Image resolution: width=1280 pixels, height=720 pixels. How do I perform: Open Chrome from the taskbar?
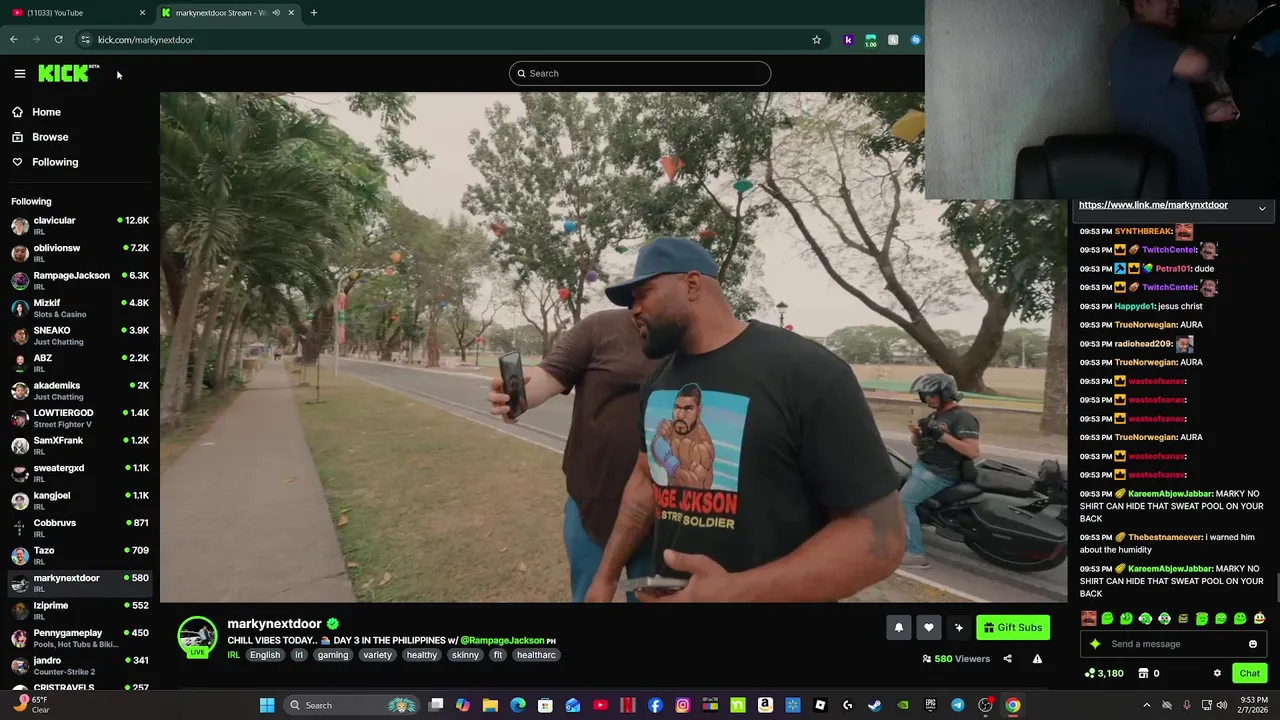pyautogui.click(x=1012, y=705)
